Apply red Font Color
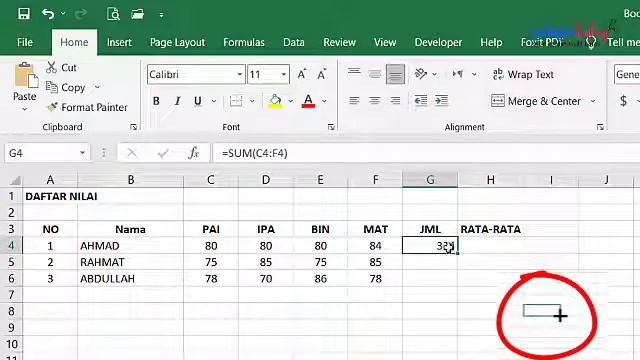This screenshot has width=640, height=360. tap(308, 101)
